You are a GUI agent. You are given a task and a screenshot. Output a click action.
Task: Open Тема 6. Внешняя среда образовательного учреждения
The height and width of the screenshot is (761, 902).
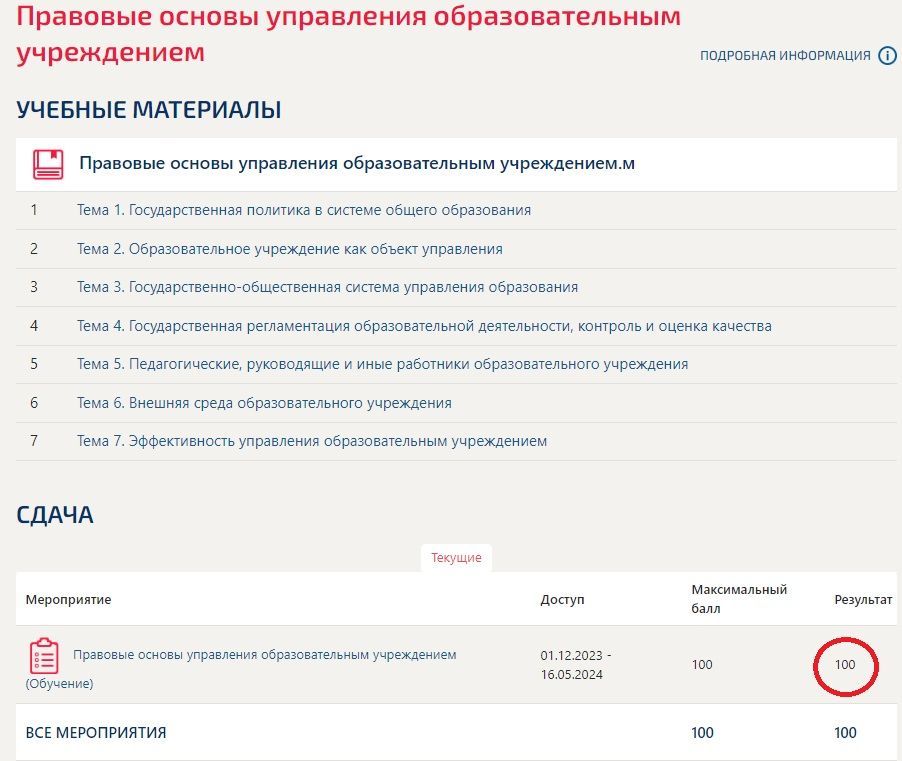click(264, 403)
